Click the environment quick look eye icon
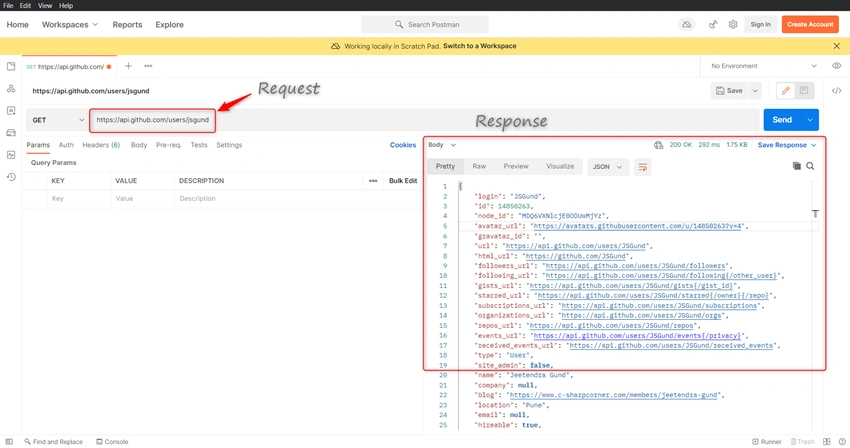This screenshot has height=448, width=850. pos(836,66)
